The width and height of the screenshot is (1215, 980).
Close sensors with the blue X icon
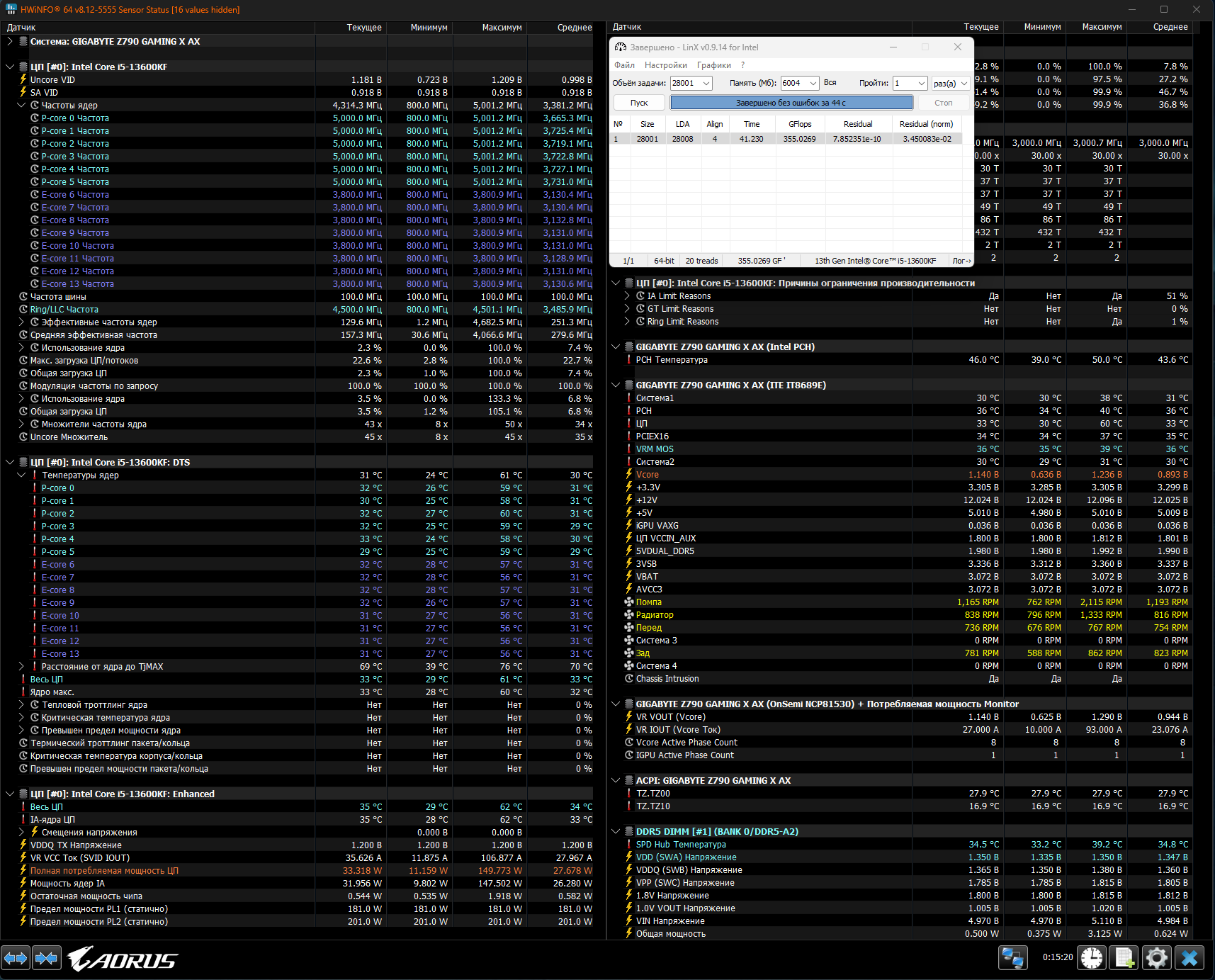[1189, 958]
